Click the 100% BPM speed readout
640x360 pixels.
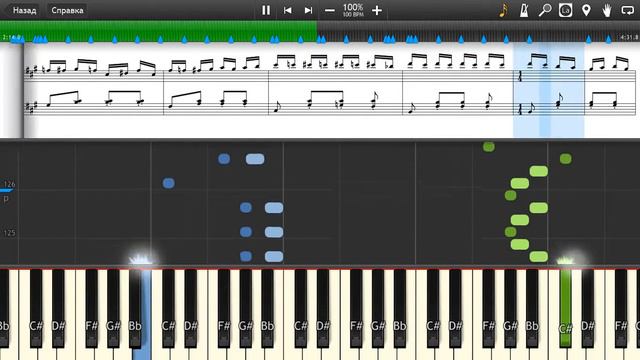[353, 10]
